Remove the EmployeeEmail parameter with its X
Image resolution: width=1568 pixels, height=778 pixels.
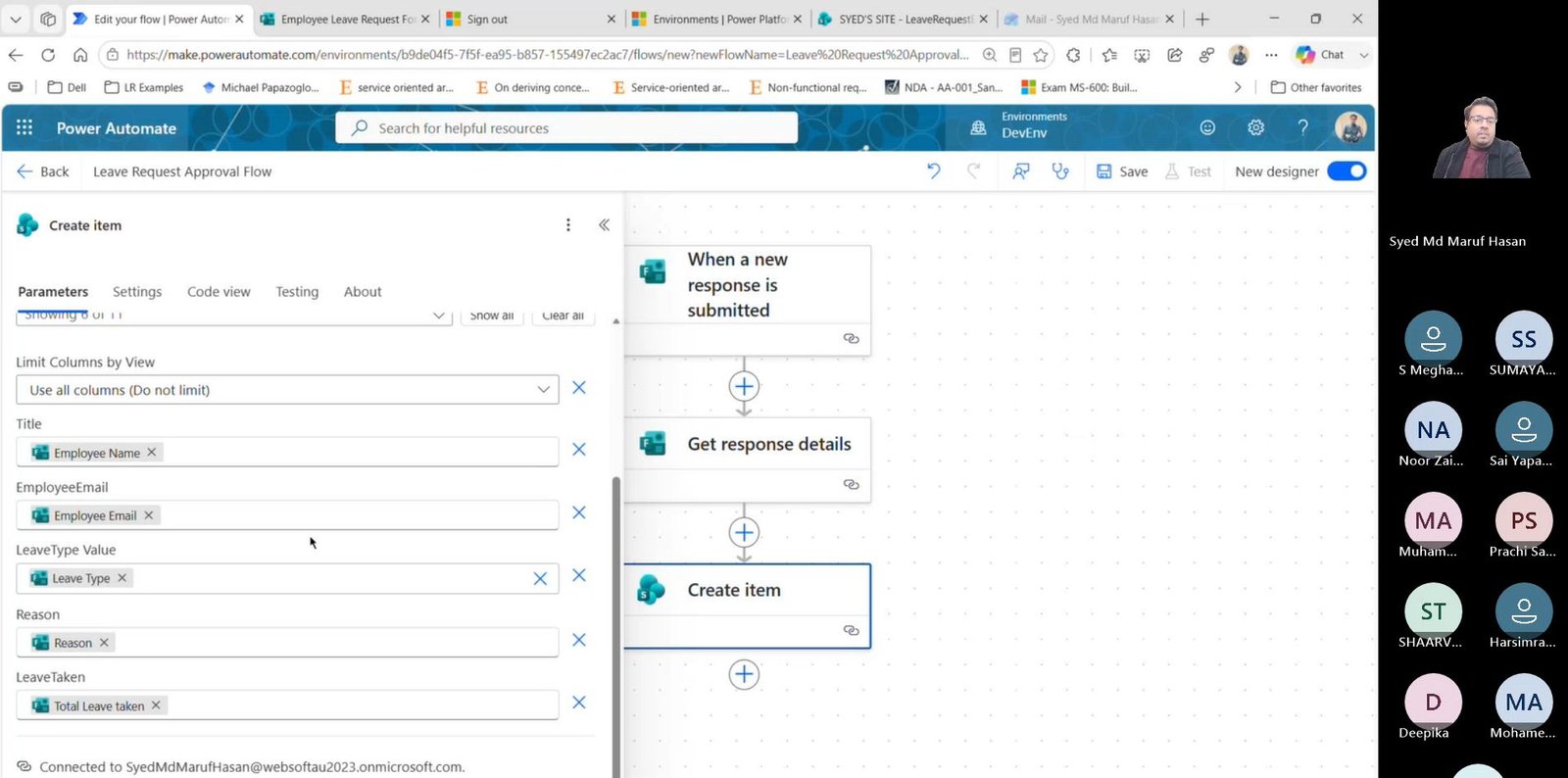click(579, 512)
